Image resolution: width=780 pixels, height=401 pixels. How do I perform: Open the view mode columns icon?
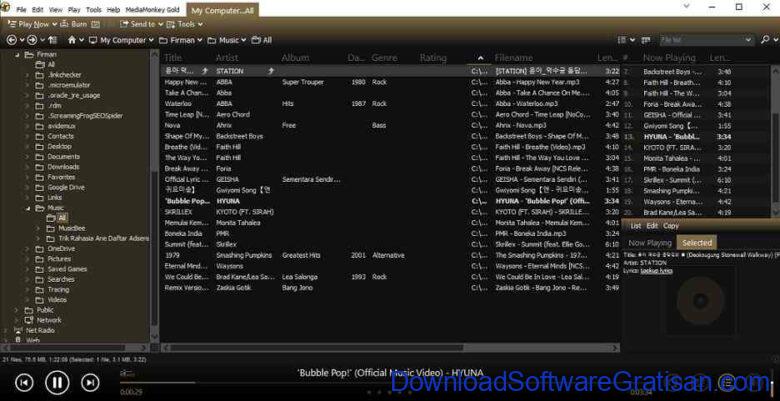pyautogui.click(x=621, y=40)
